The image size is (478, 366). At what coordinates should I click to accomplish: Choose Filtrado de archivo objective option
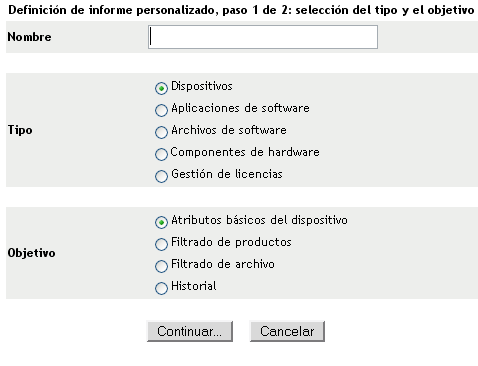point(161,266)
